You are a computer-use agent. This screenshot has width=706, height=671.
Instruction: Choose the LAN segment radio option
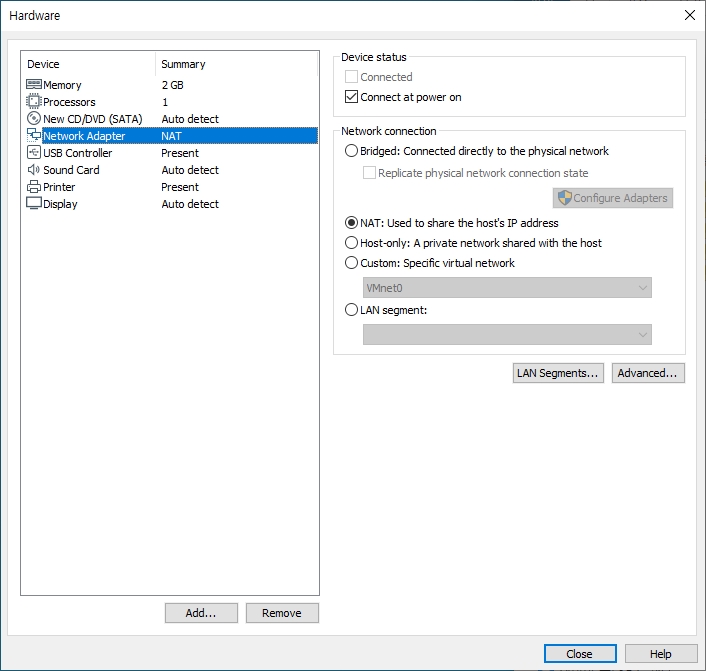pyautogui.click(x=351, y=310)
